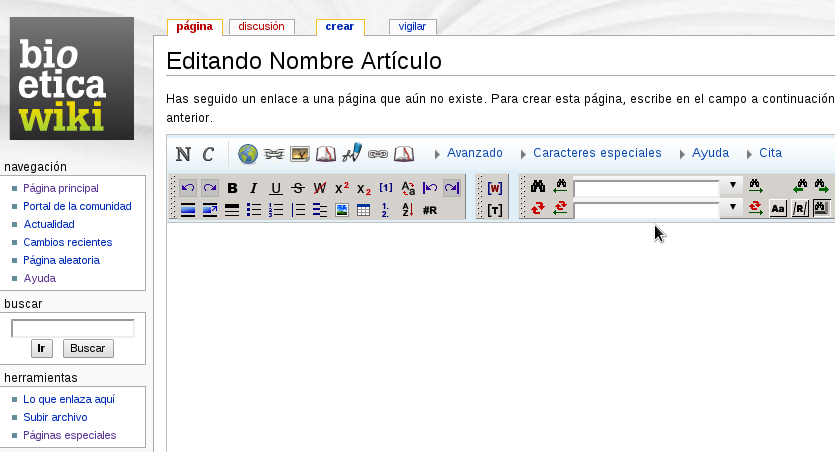835x452 pixels.
Task: Expand the Avanzado toolbar section
Action: [474, 153]
